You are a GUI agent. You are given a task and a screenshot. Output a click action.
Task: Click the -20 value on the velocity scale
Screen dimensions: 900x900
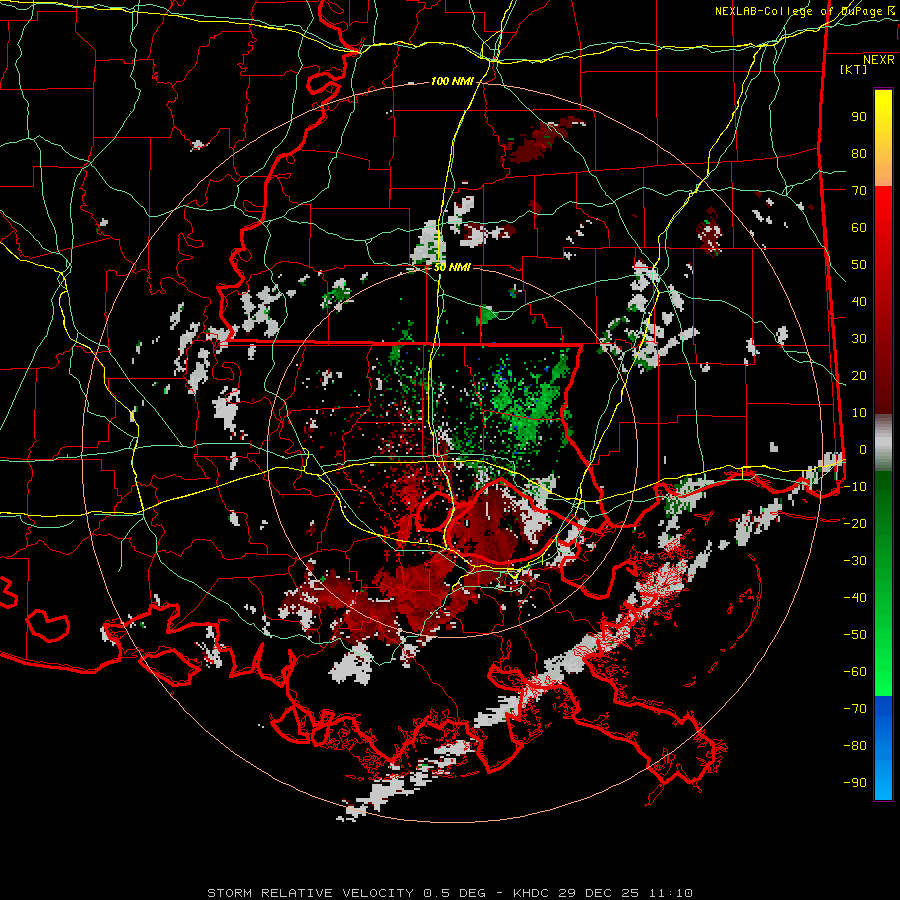[x=855, y=524]
